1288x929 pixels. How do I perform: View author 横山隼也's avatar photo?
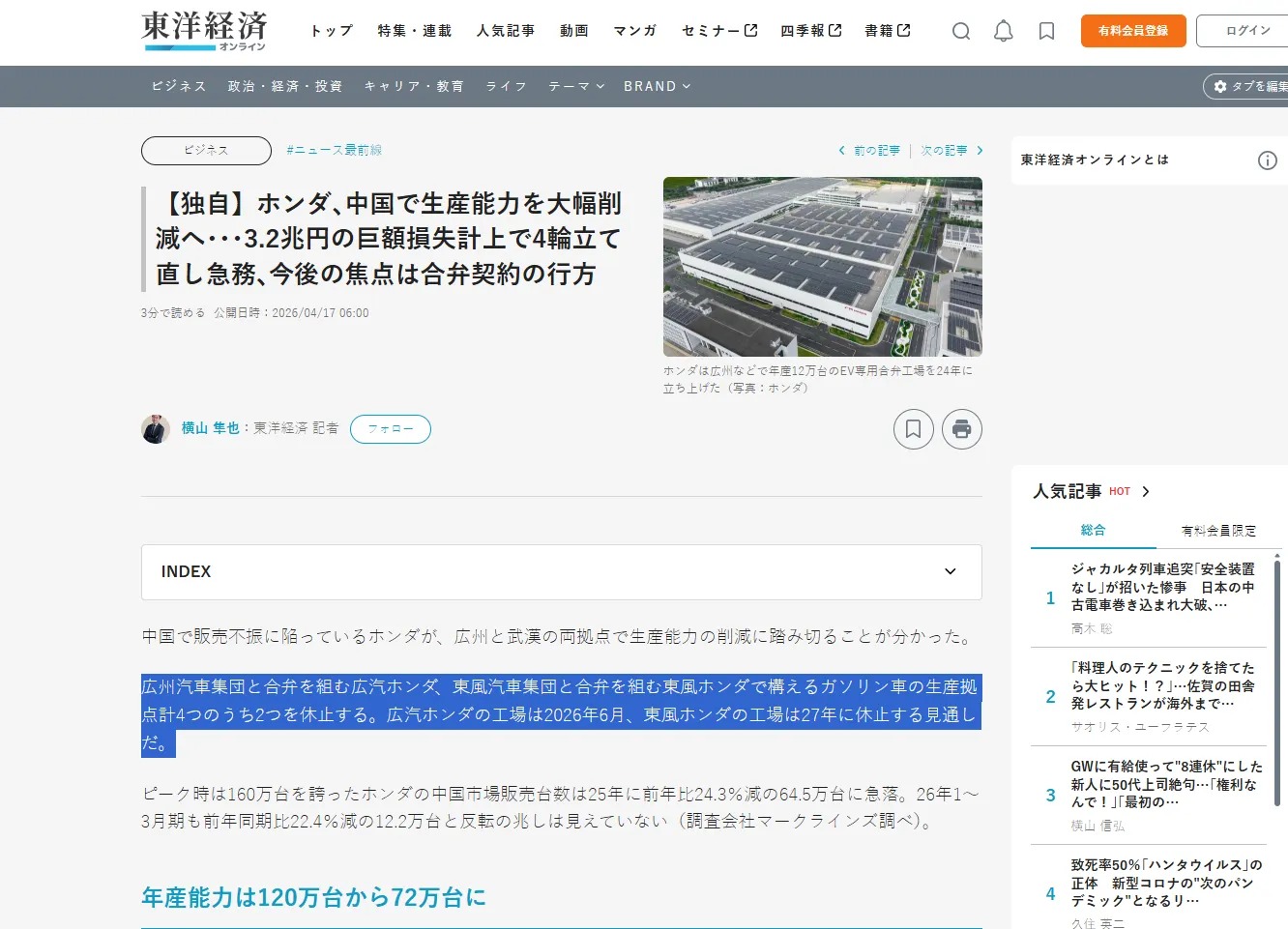pyautogui.click(x=156, y=429)
